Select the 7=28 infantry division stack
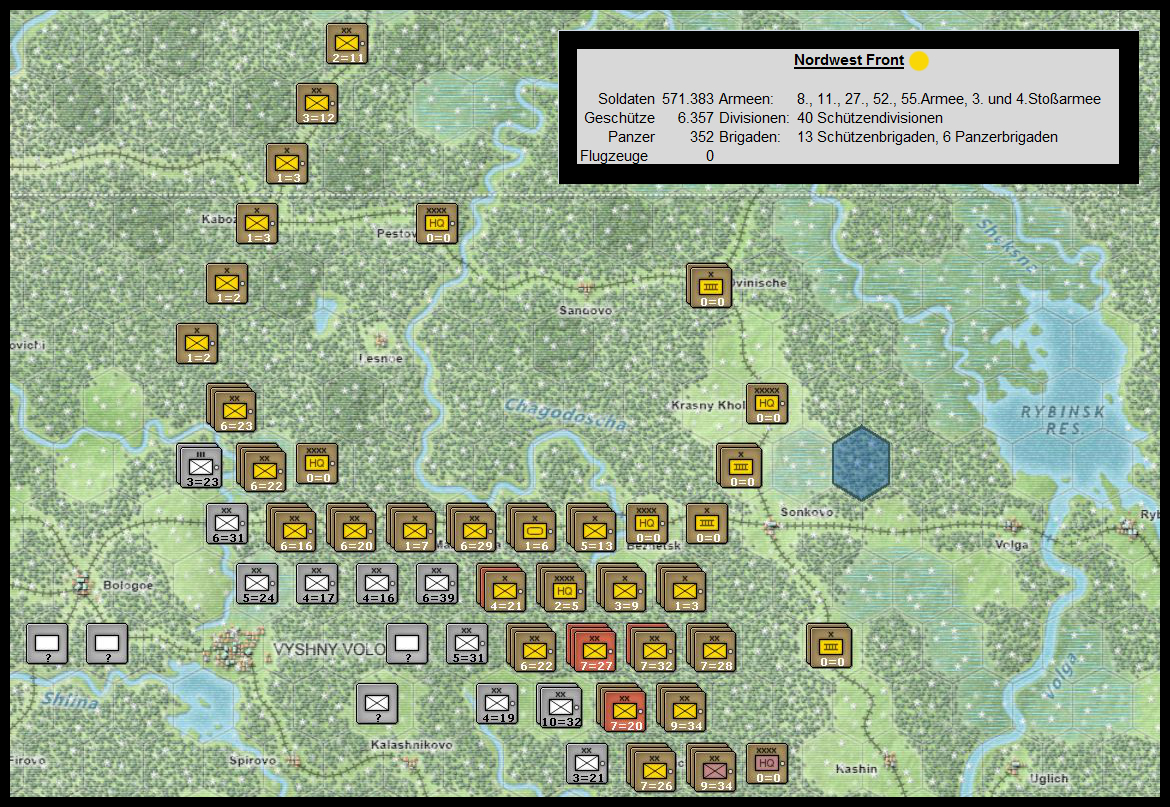The image size is (1170, 807). pyautogui.click(x=712, y=648)
